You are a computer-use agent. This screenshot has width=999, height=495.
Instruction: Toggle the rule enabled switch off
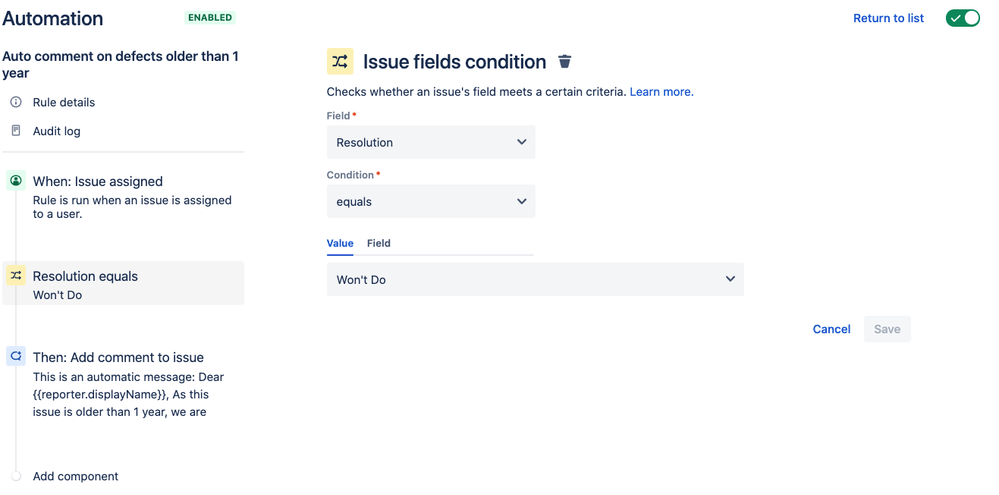pyautogui.click(x=962, y=18)
